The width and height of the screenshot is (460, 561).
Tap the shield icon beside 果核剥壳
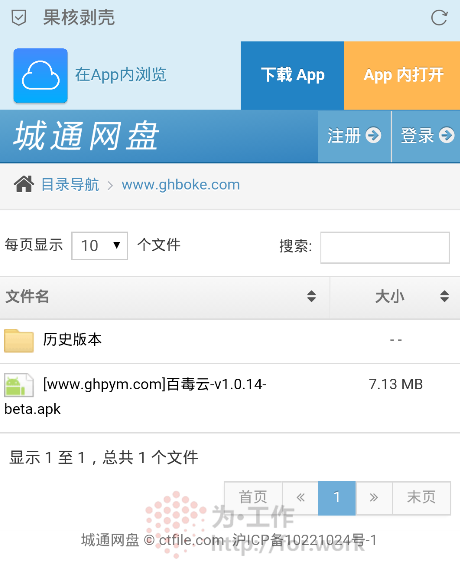click(19, 18)
